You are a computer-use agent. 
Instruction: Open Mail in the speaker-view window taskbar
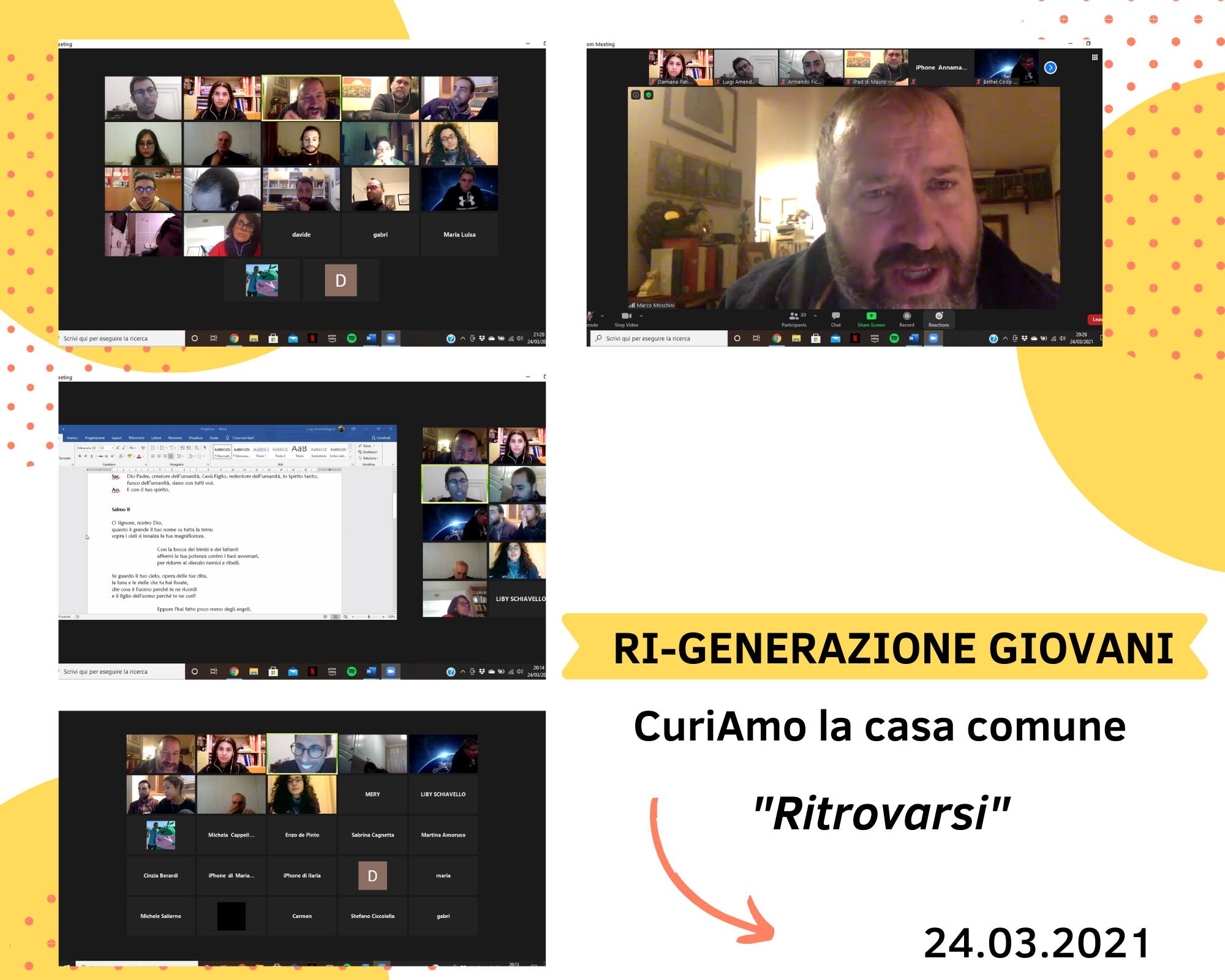pos(835,338)
